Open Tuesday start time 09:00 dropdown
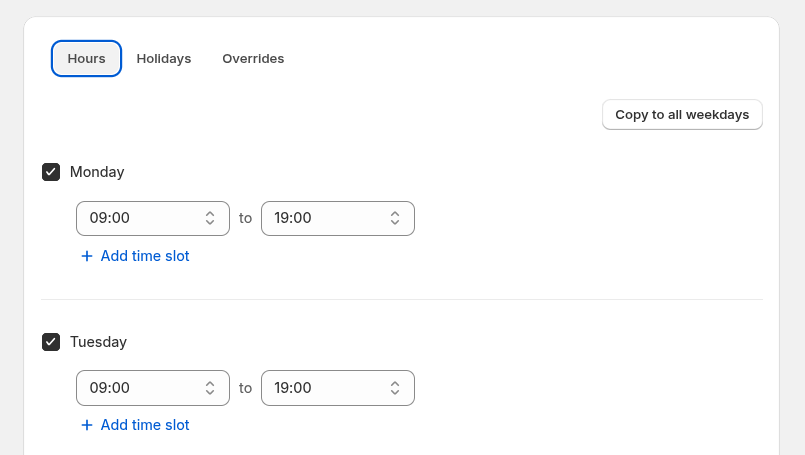Viewport: 805px width, 455px height. point(153,388)
